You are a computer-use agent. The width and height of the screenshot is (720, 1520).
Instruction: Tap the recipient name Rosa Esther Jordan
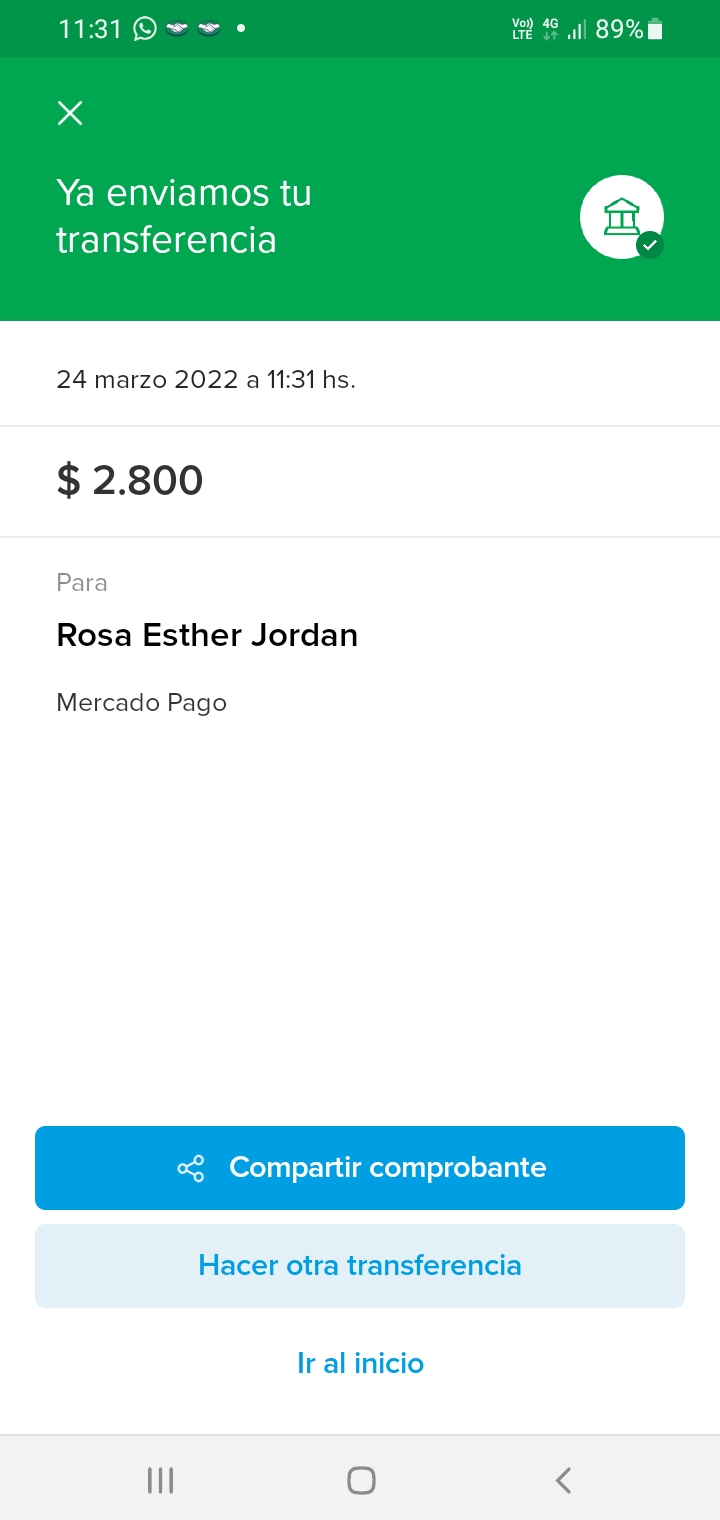[207, 635]
